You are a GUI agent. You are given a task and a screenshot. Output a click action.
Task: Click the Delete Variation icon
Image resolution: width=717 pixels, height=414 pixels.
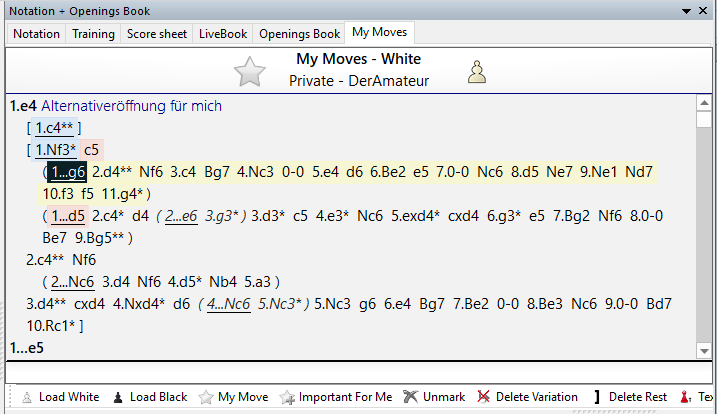(x=485, y=397)
